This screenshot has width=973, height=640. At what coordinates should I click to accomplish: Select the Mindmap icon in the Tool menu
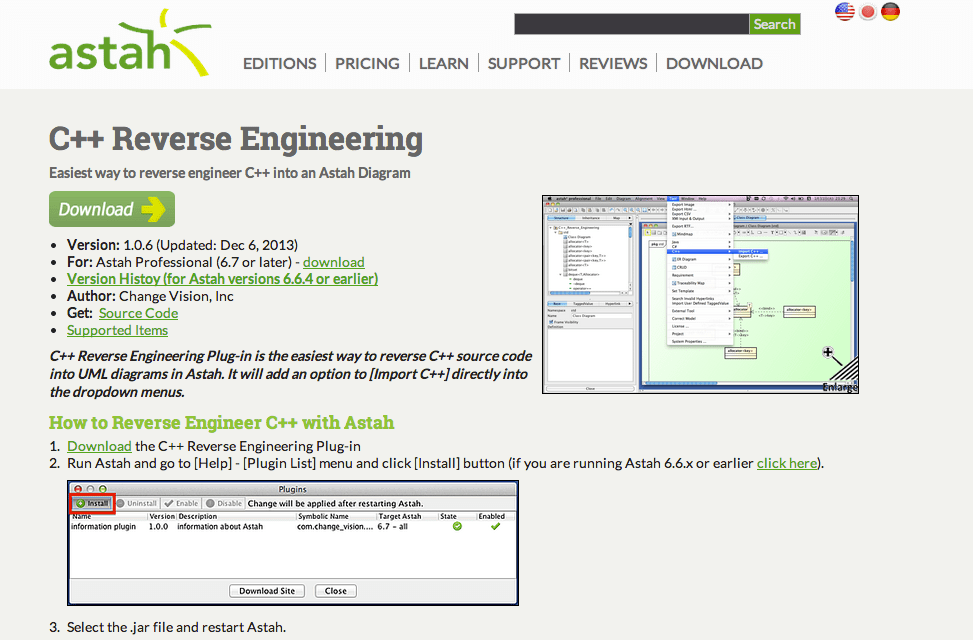pyautogui.click(x=675, y=233)
